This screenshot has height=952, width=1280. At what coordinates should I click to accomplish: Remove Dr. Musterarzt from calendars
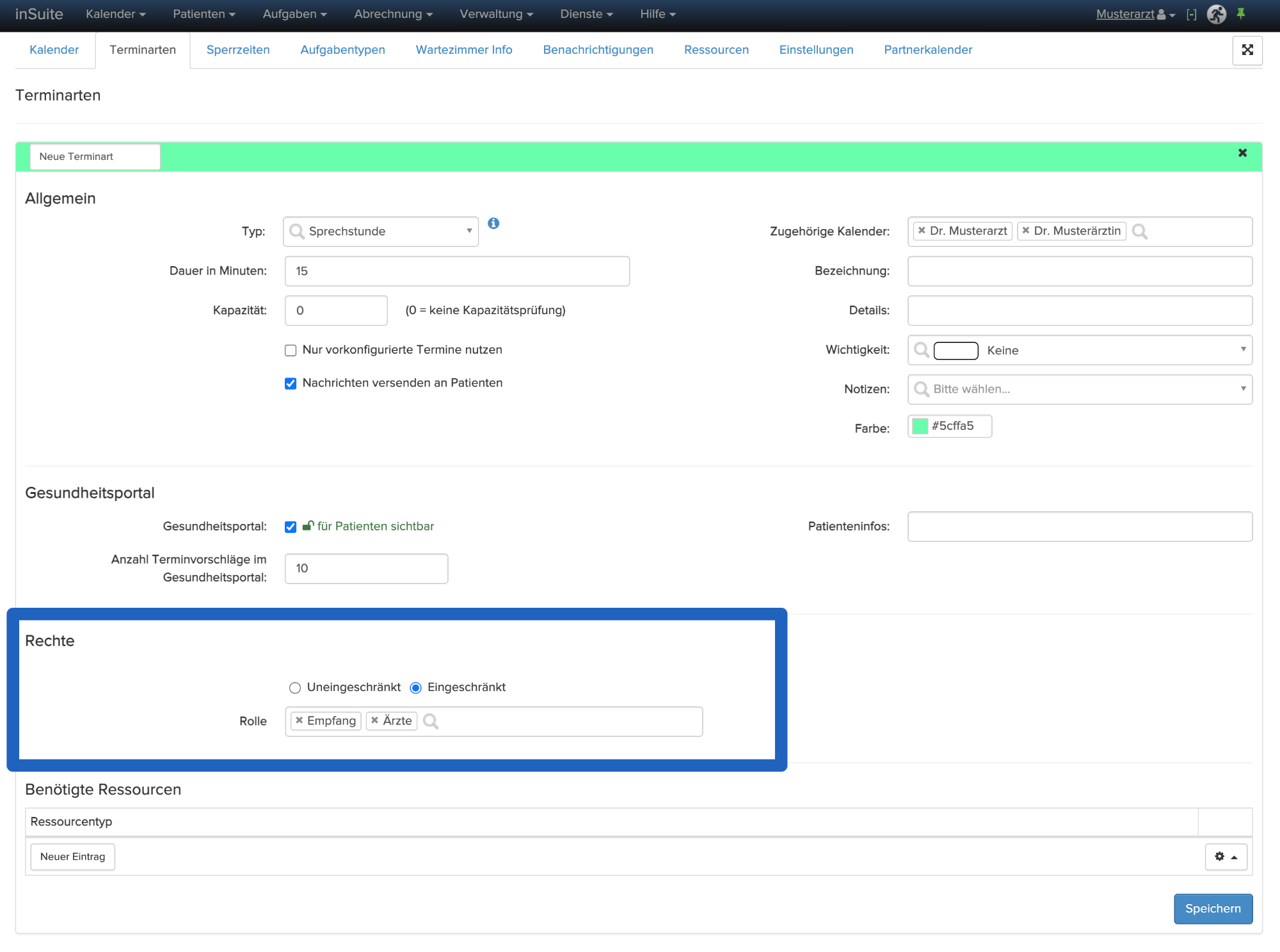(x=922, y=230)
